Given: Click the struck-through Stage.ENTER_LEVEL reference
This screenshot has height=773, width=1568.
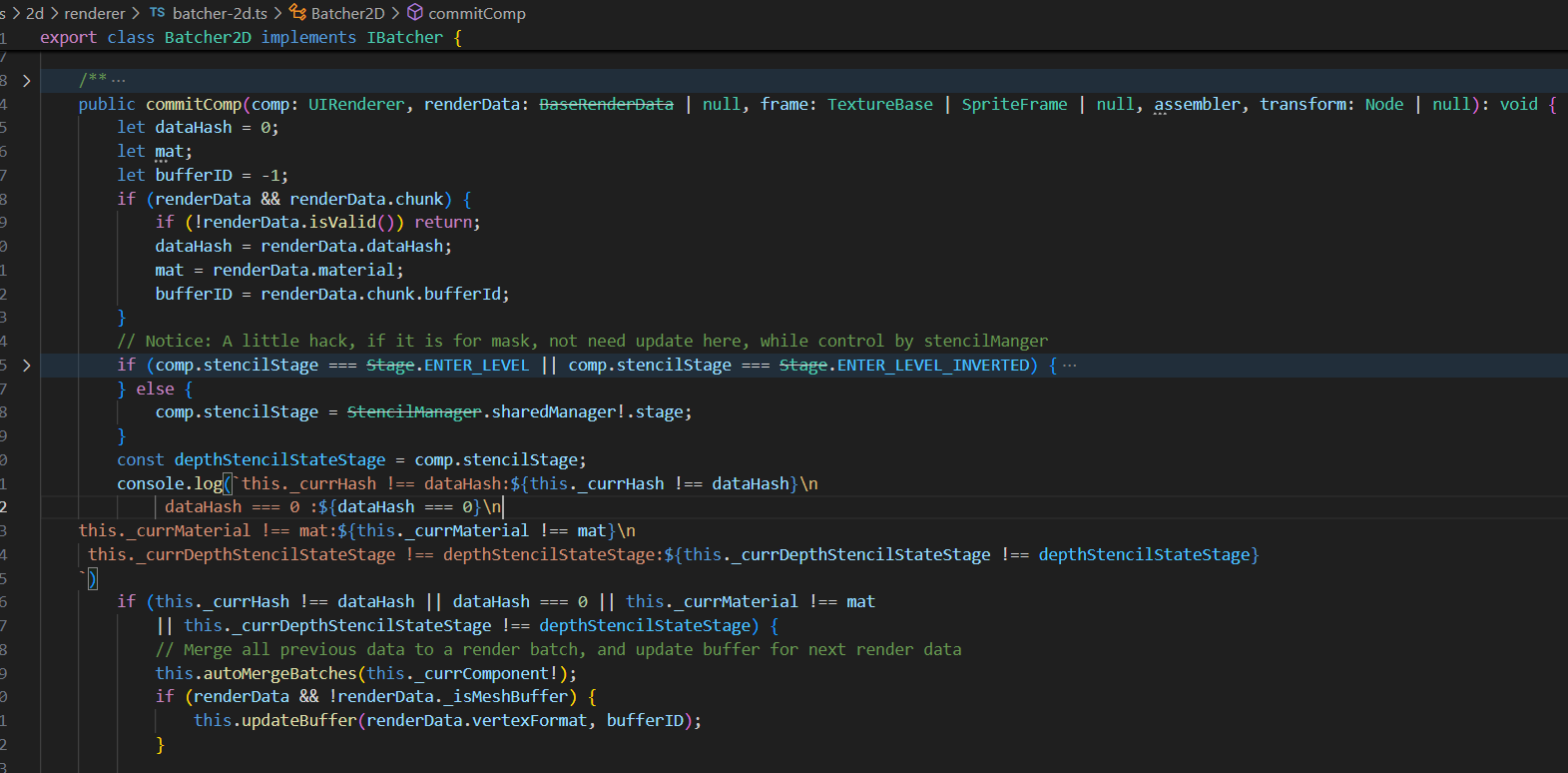Looking at the screenshot, I should (x=447, y=366).
